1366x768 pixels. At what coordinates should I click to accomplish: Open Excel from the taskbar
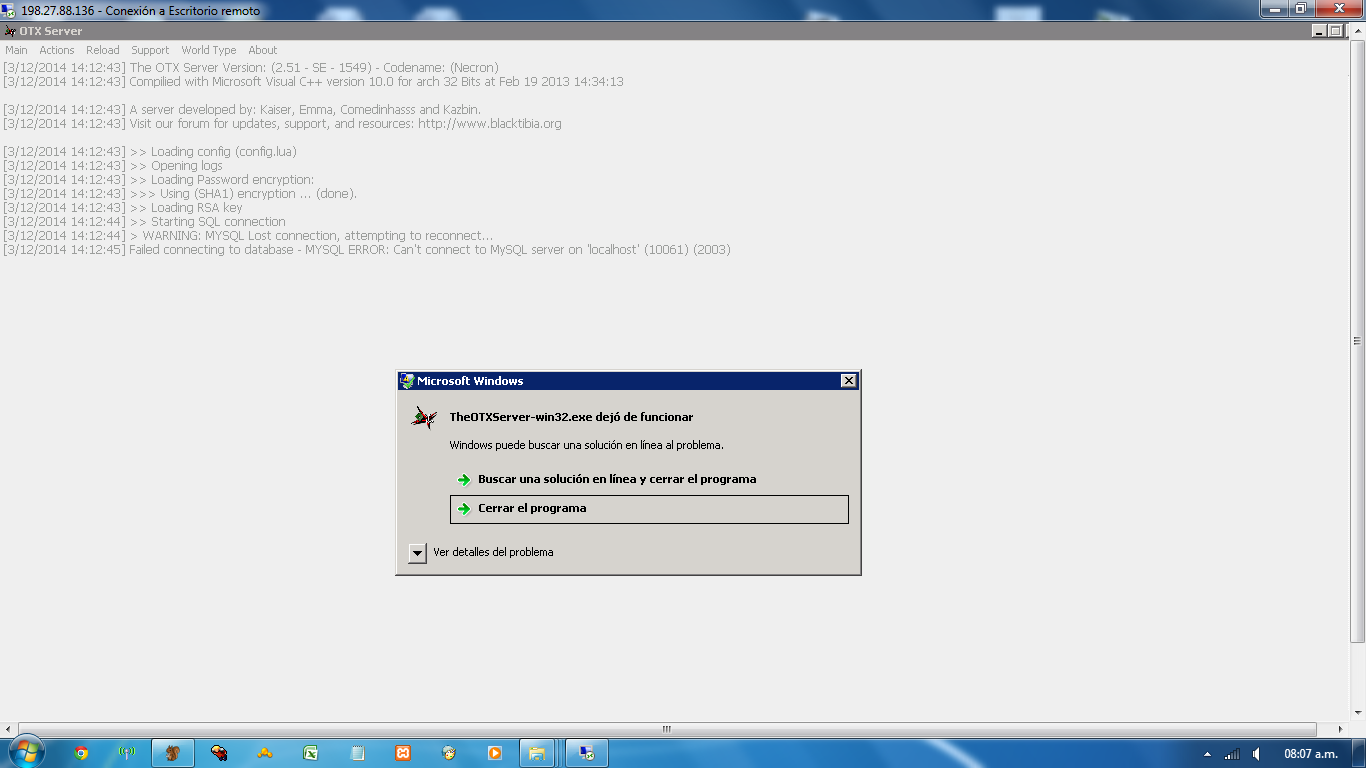coord(311,753)
